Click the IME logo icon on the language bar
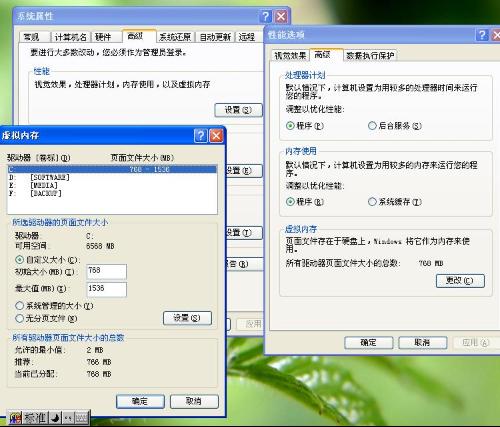 15,418
